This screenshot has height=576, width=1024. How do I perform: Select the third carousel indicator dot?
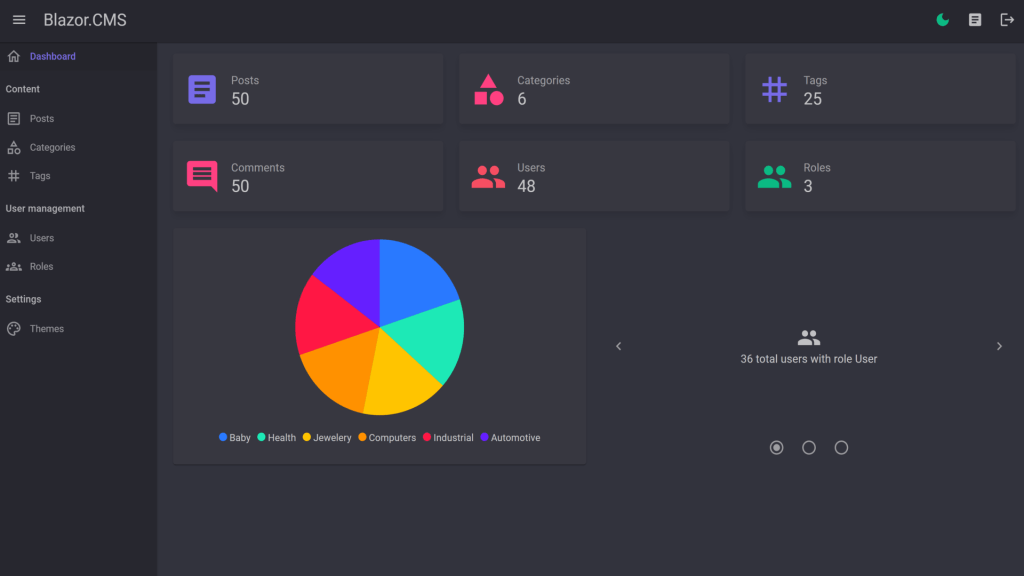point(841,448)
